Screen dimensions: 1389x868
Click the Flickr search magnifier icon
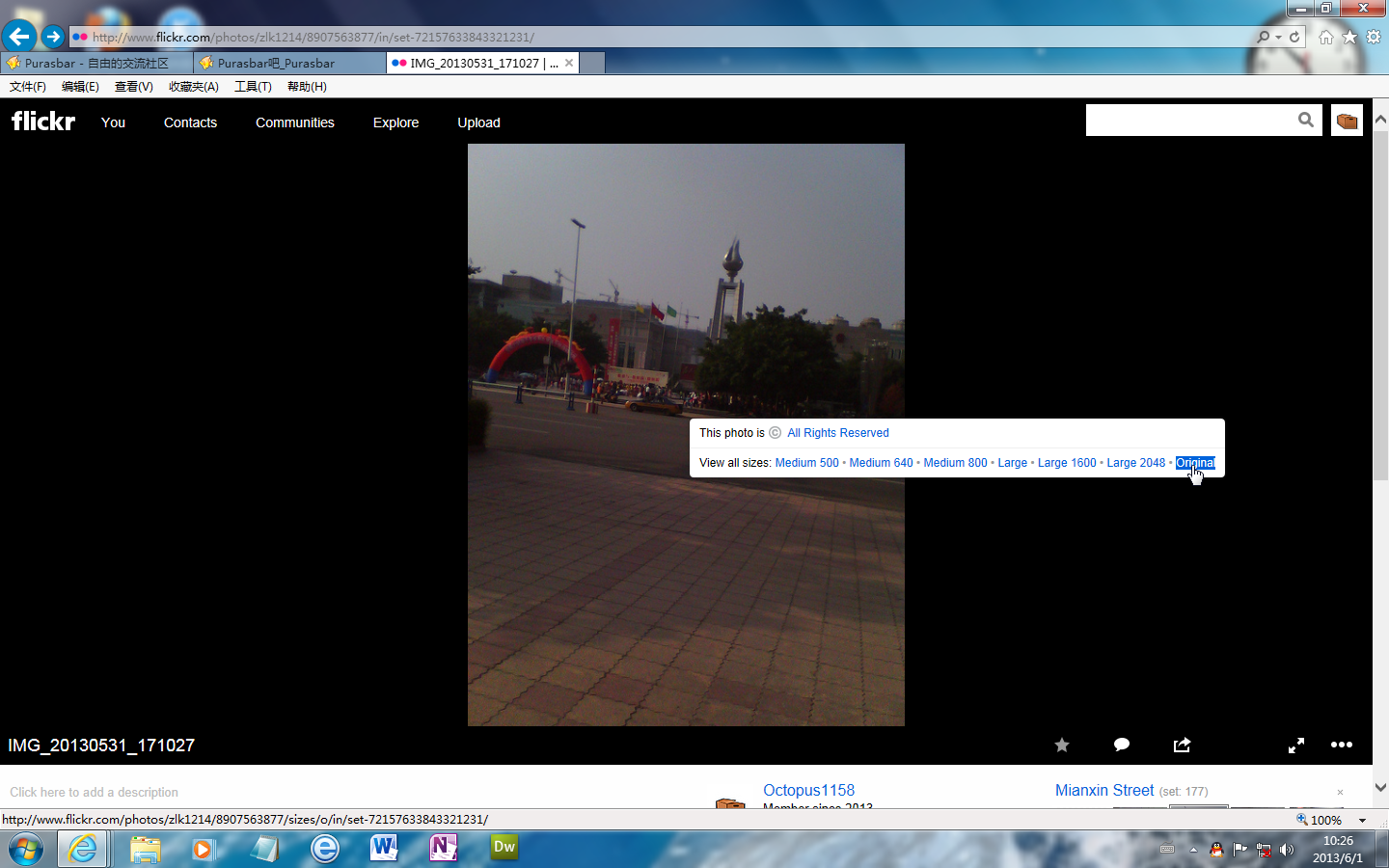pyautogui.click(x=1305, y=121)
